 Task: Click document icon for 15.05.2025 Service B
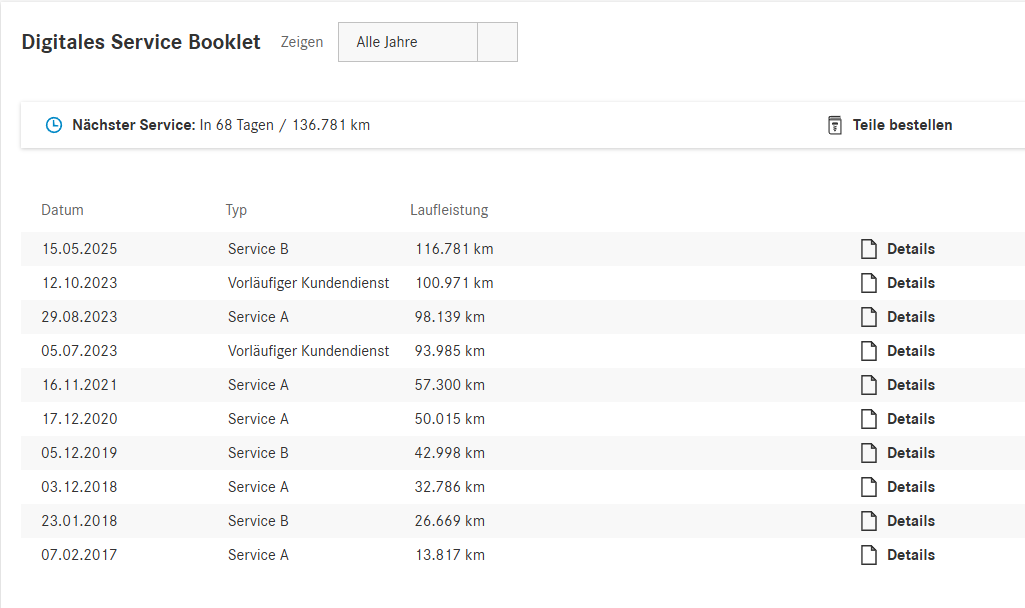pos(869,249)
